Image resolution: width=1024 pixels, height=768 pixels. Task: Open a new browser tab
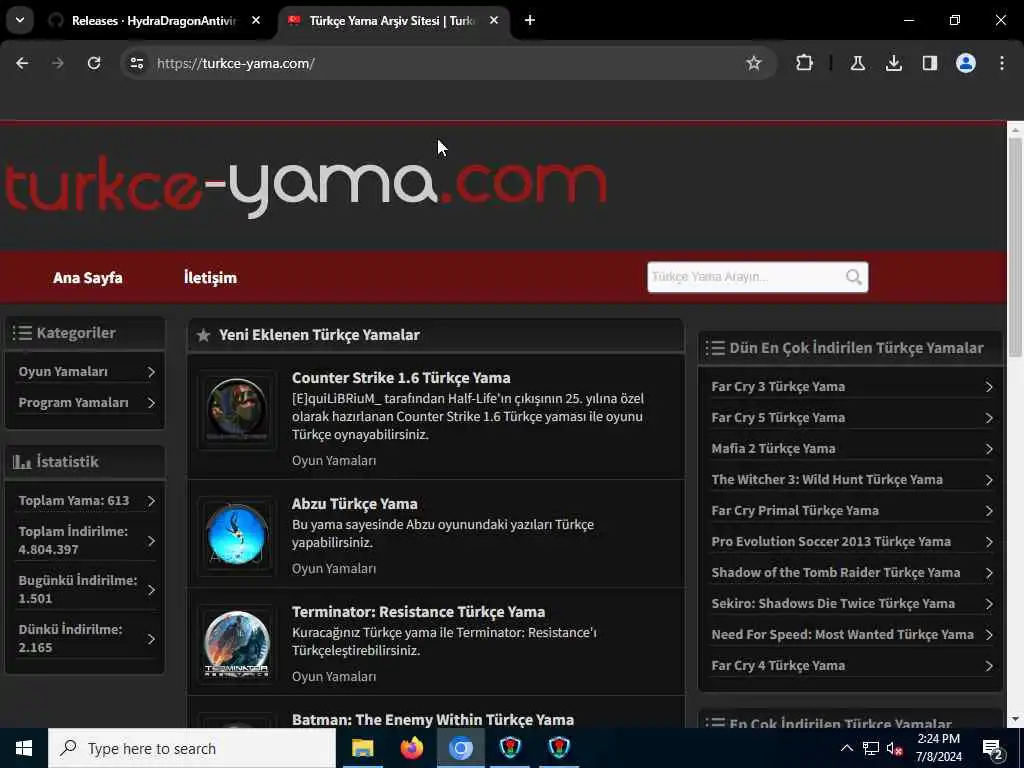coord(530,20)
